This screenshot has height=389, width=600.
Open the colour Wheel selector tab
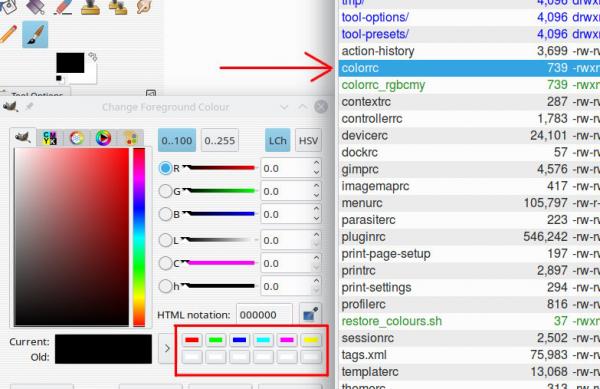click(x=103, y=138)
